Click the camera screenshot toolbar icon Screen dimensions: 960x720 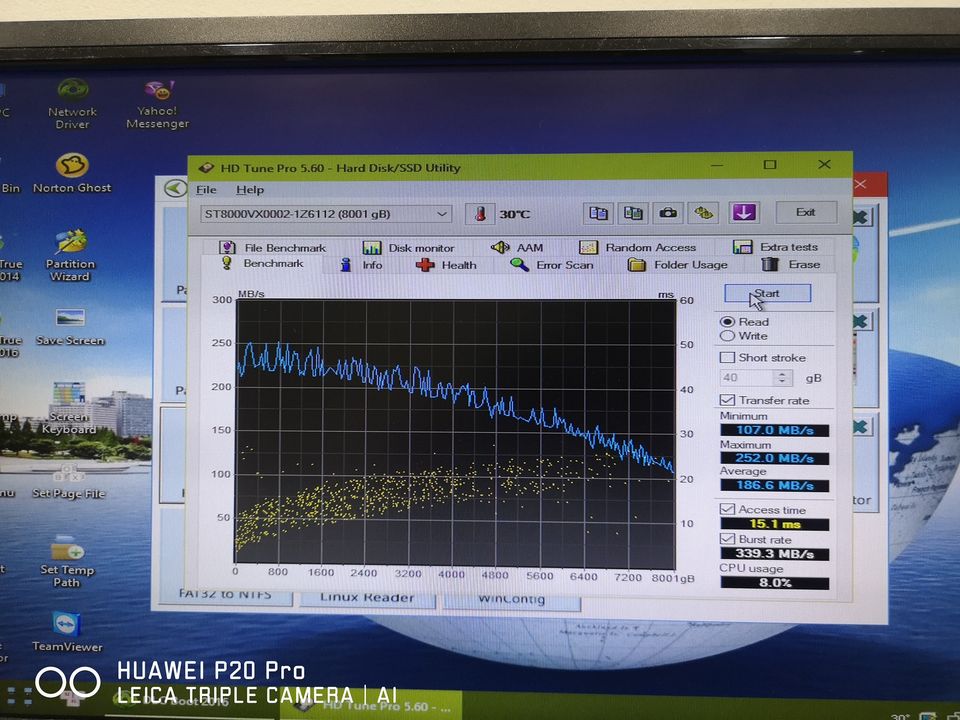[x=669, y=213]
